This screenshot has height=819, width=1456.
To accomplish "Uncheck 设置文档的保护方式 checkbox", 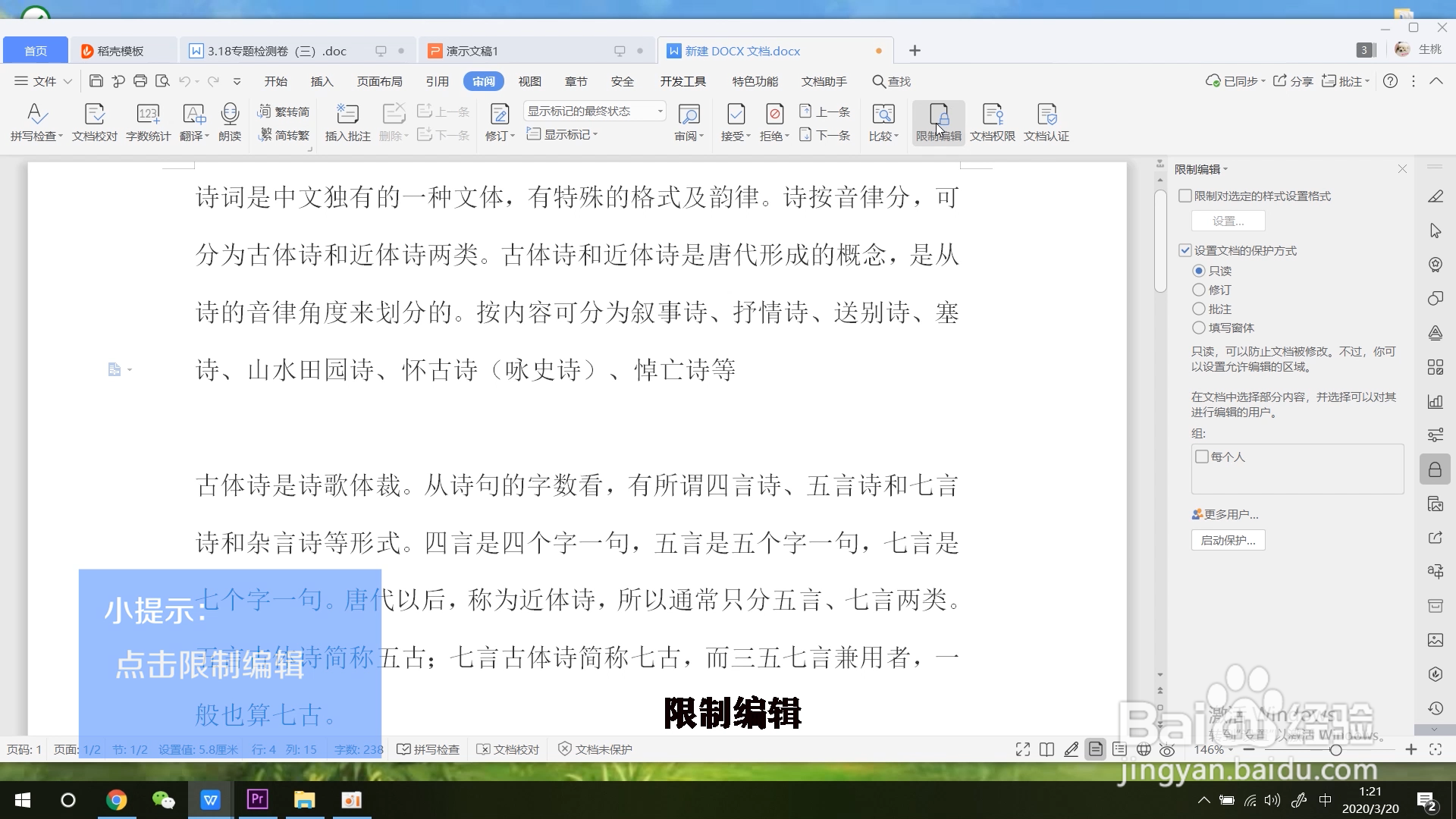I will coord(1185,250).
